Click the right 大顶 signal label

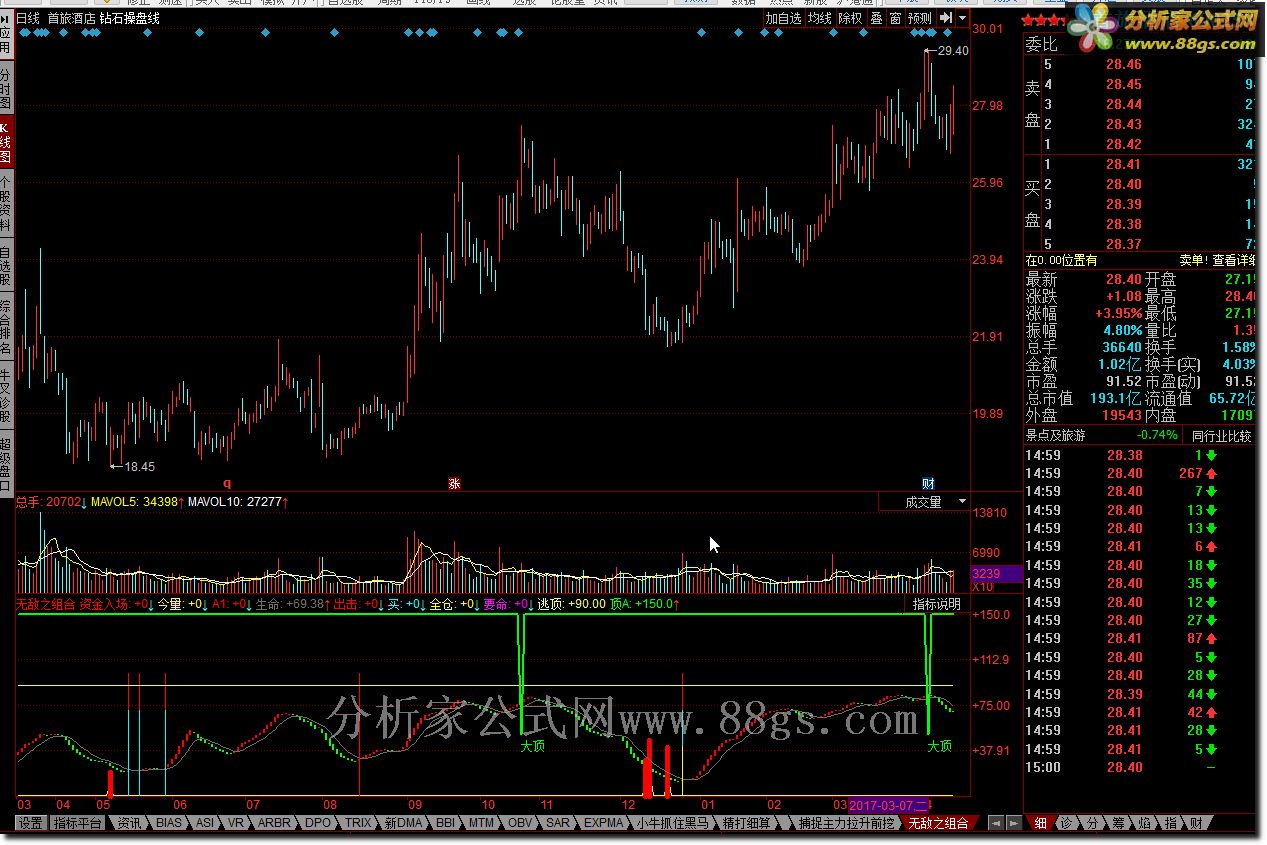click(939, 746)
